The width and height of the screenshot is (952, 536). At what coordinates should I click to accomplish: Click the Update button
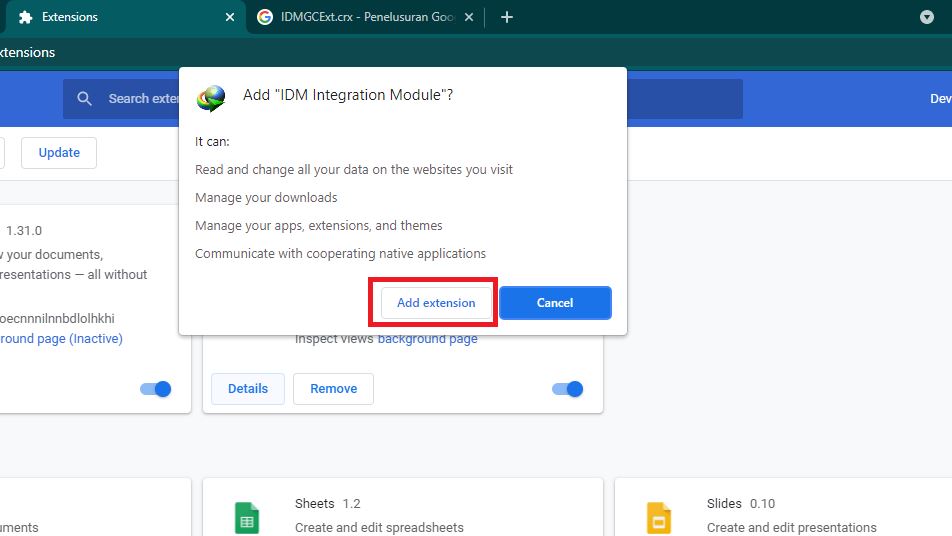59,152
